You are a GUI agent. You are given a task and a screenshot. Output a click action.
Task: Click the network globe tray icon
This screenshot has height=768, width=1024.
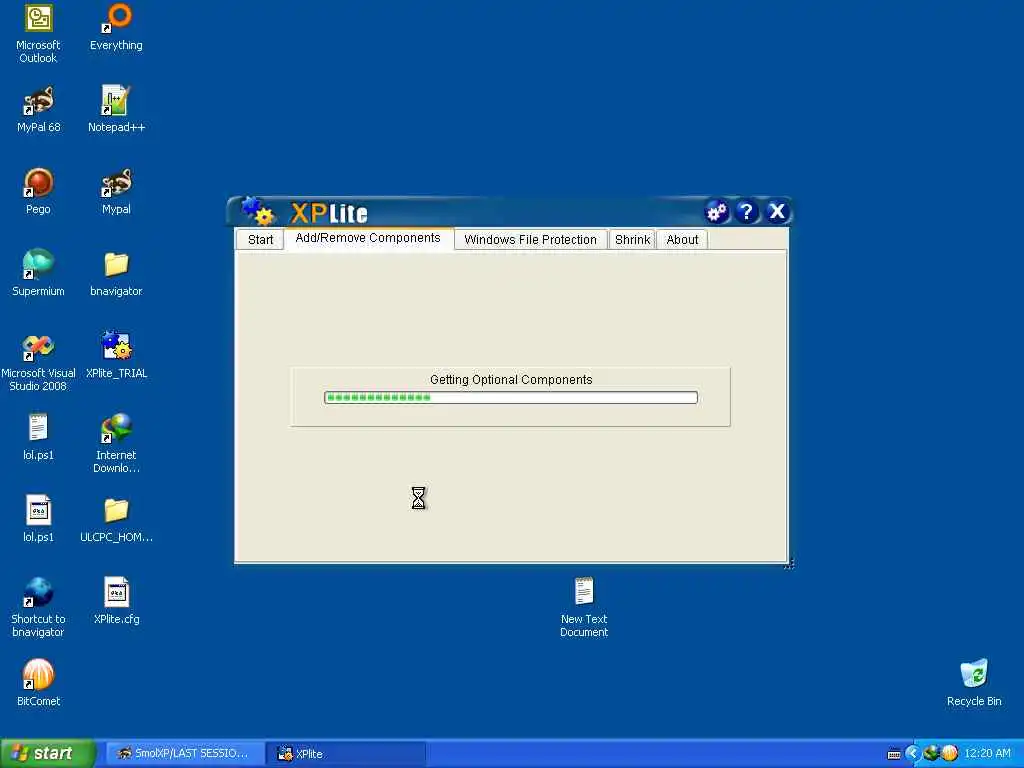point(931,753)
